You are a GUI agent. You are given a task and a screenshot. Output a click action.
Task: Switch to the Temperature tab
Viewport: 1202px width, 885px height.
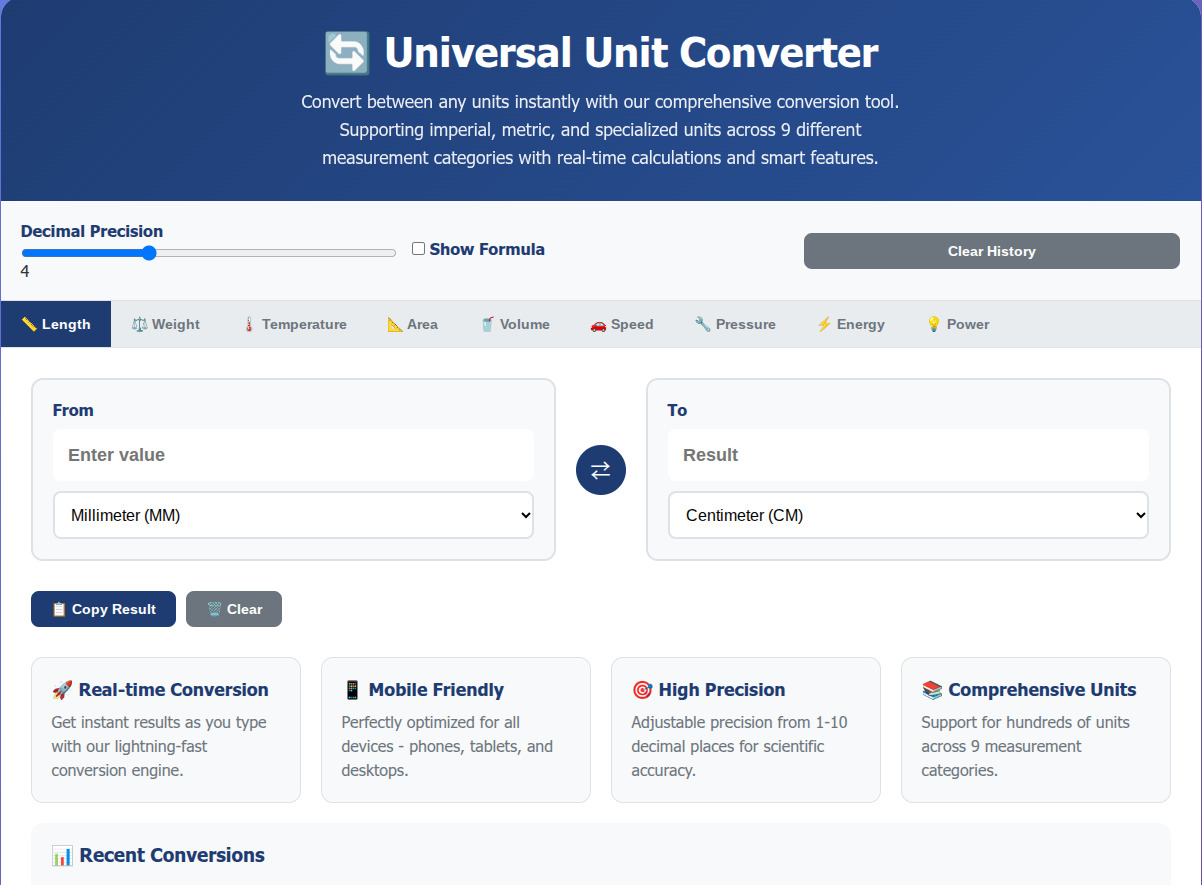click(294, 324)
